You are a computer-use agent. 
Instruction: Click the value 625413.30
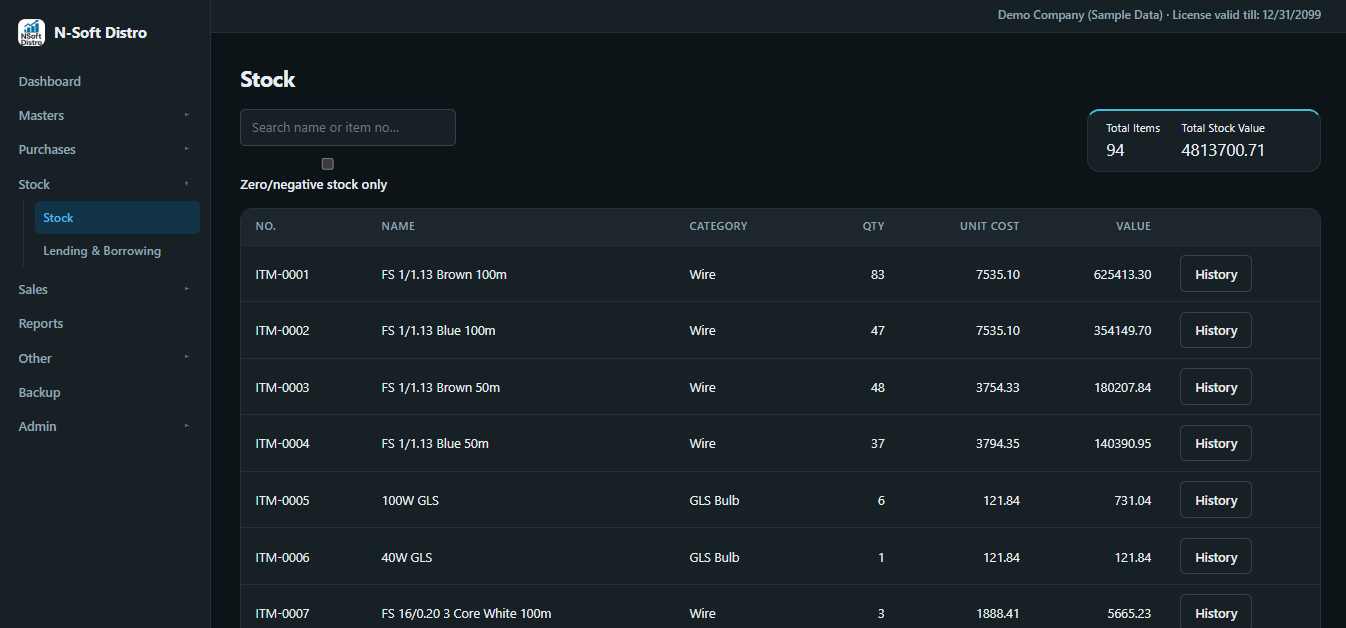1122,274
